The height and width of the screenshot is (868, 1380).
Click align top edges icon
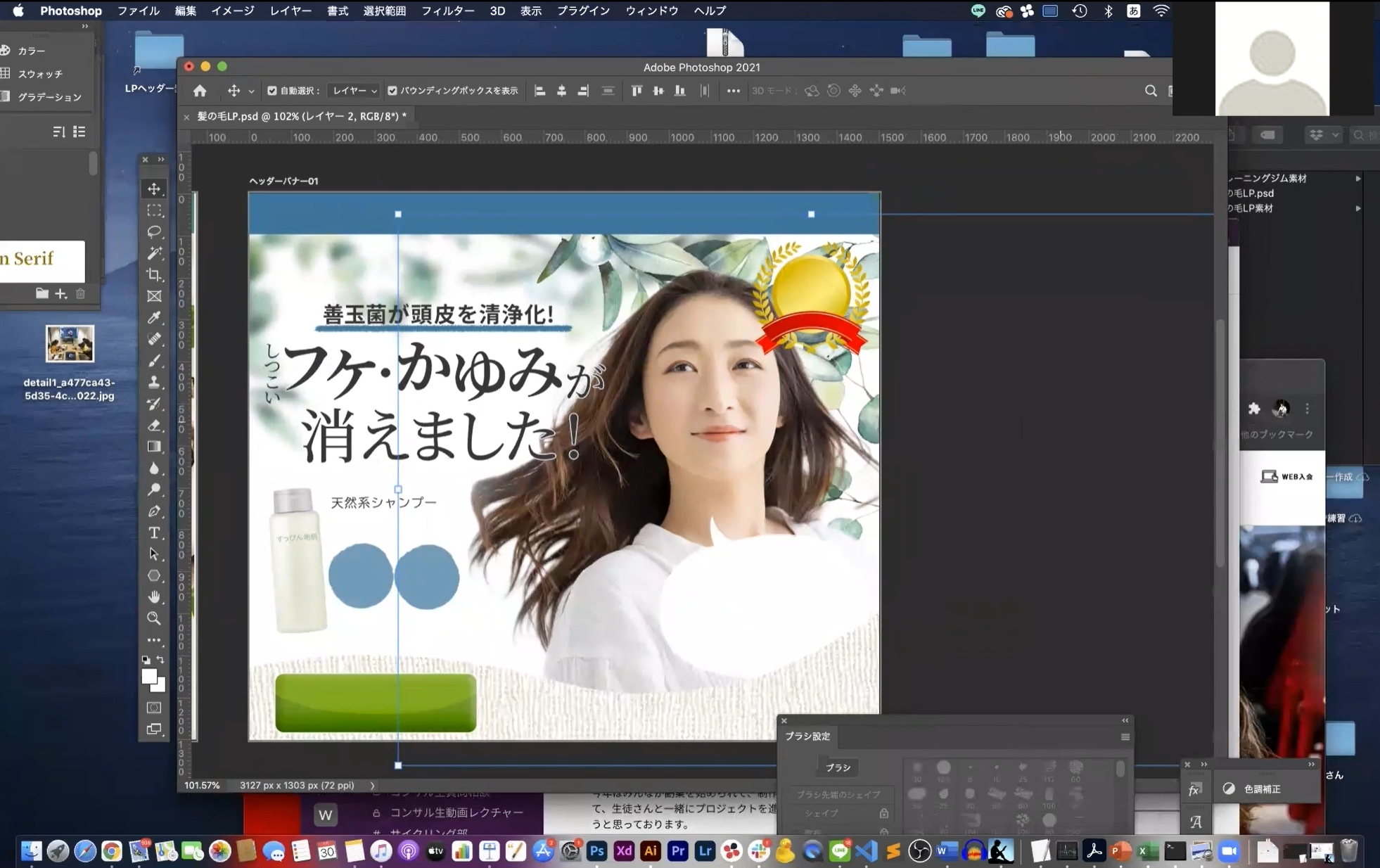(x=637, y=91)
